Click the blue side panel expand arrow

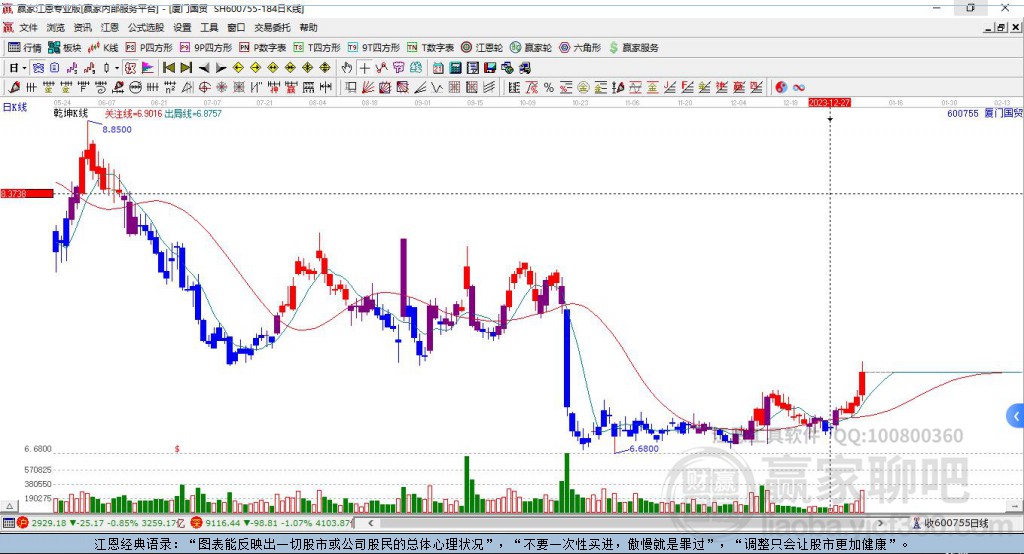[x=1016, y=416]
